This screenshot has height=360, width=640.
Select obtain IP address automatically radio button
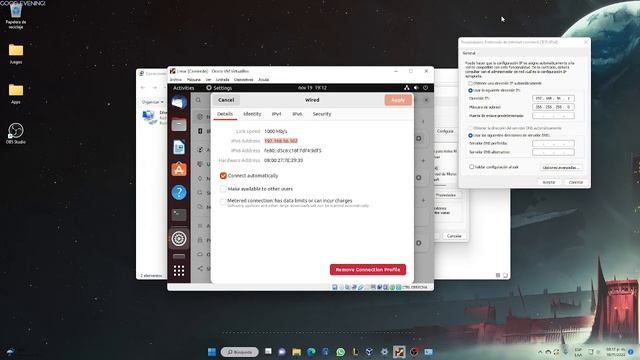pos(470,83)
